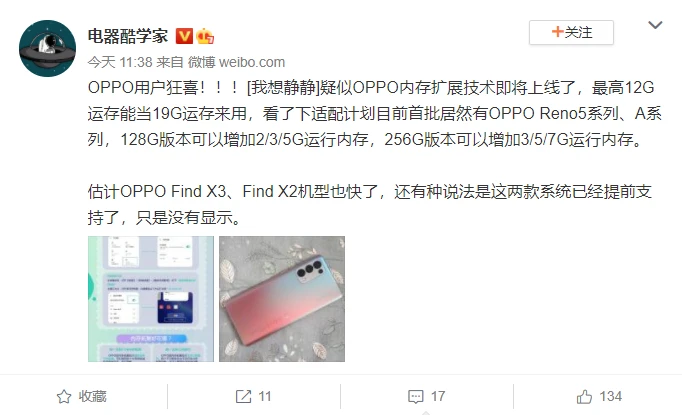The height and width of the screenshot is (415, 682).
Task: Open the 微博 weibo.com source link
Action: (x=237, y=62)
